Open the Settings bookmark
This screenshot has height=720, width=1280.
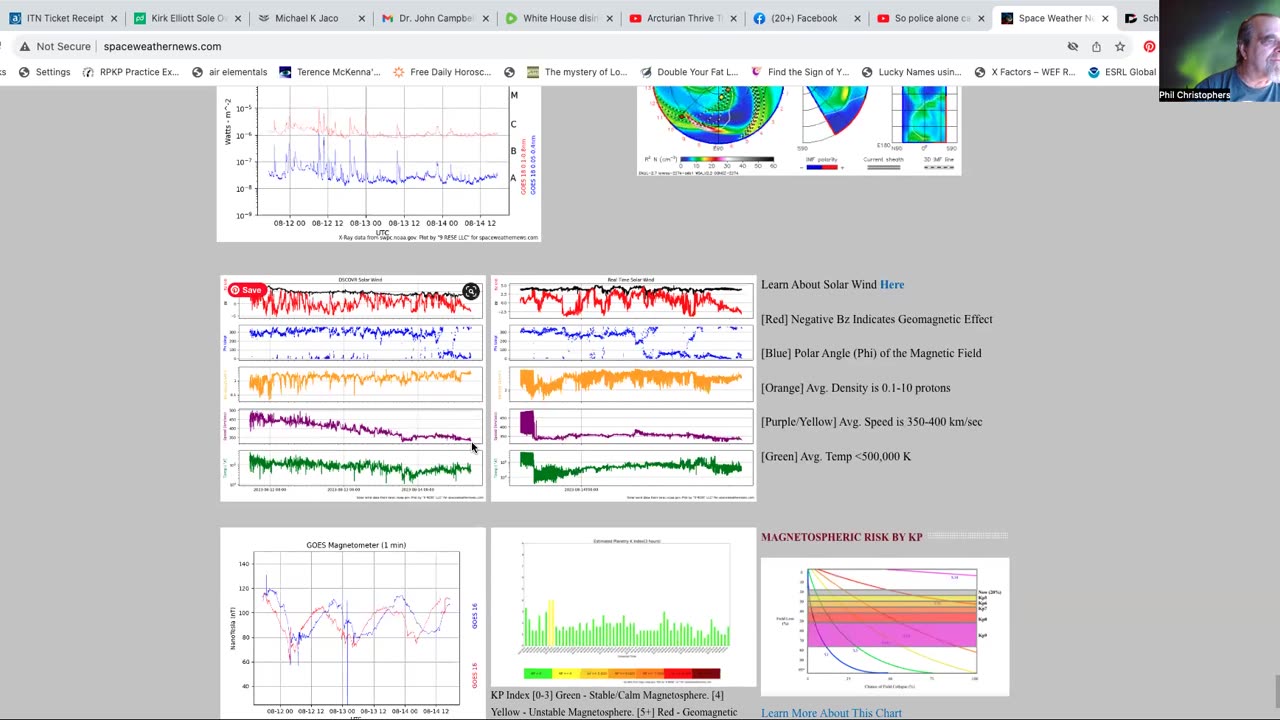click(x=44, y=72)
